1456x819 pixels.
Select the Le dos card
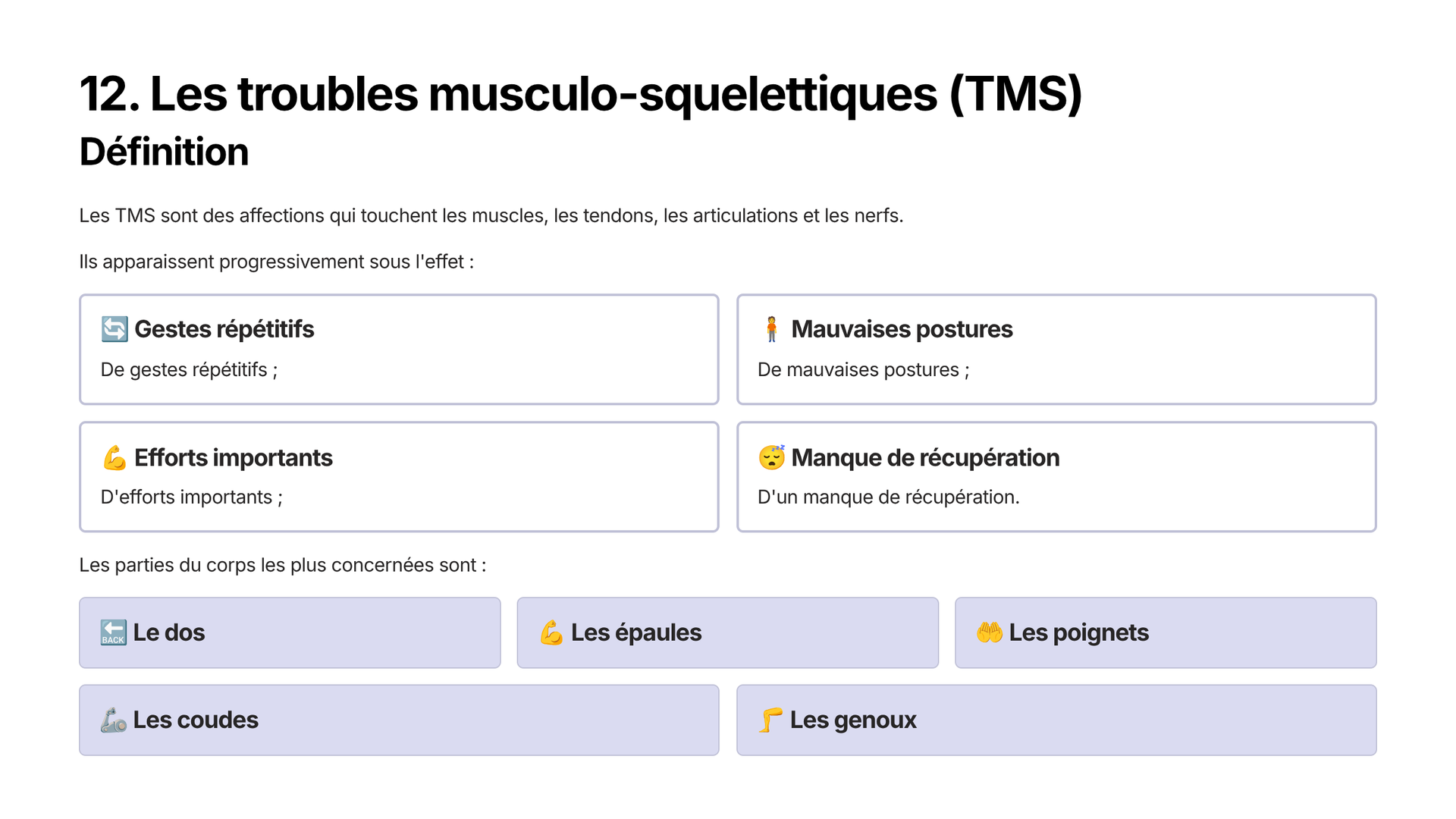(290, 632)
